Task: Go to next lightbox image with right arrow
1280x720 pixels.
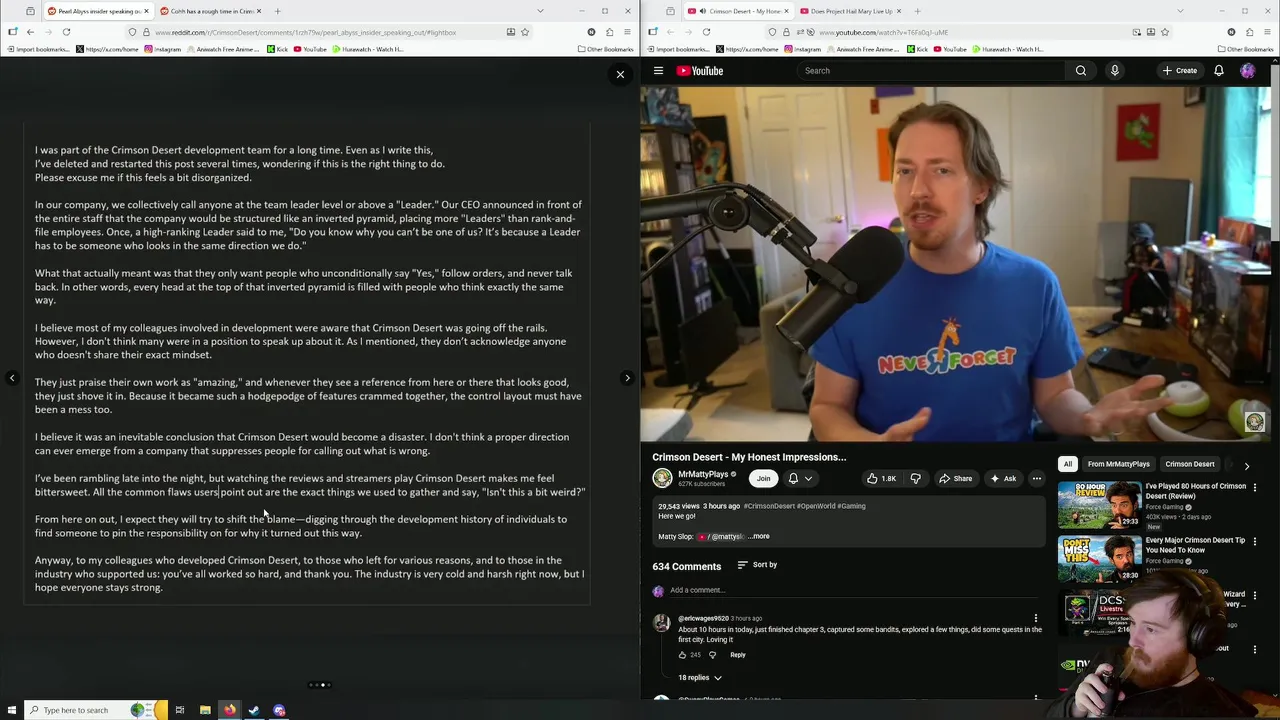Action: coord(627,378)
